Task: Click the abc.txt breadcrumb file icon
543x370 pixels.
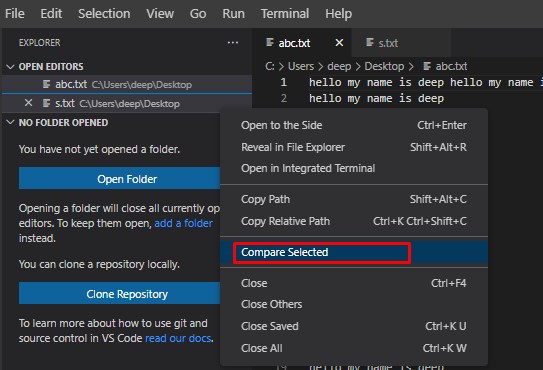Action: coord(427,66)
